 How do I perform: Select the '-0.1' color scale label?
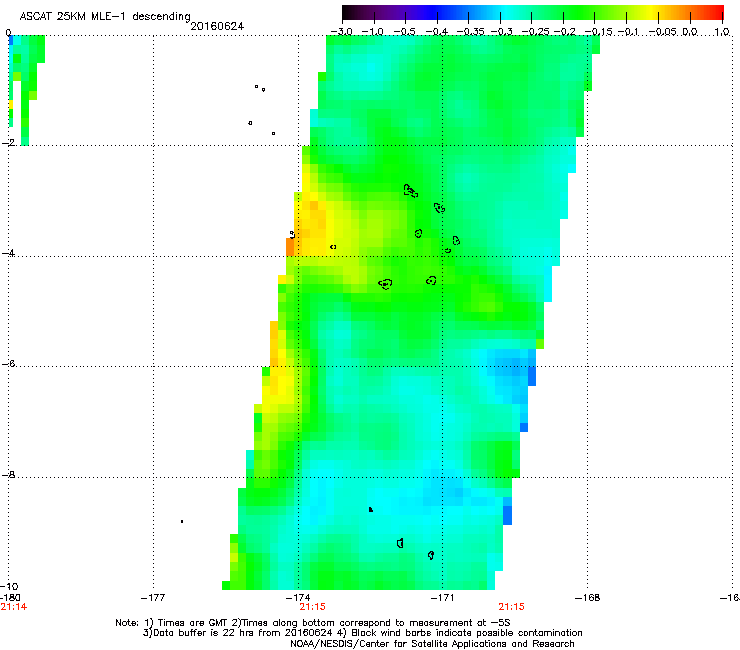coord(628,32)
